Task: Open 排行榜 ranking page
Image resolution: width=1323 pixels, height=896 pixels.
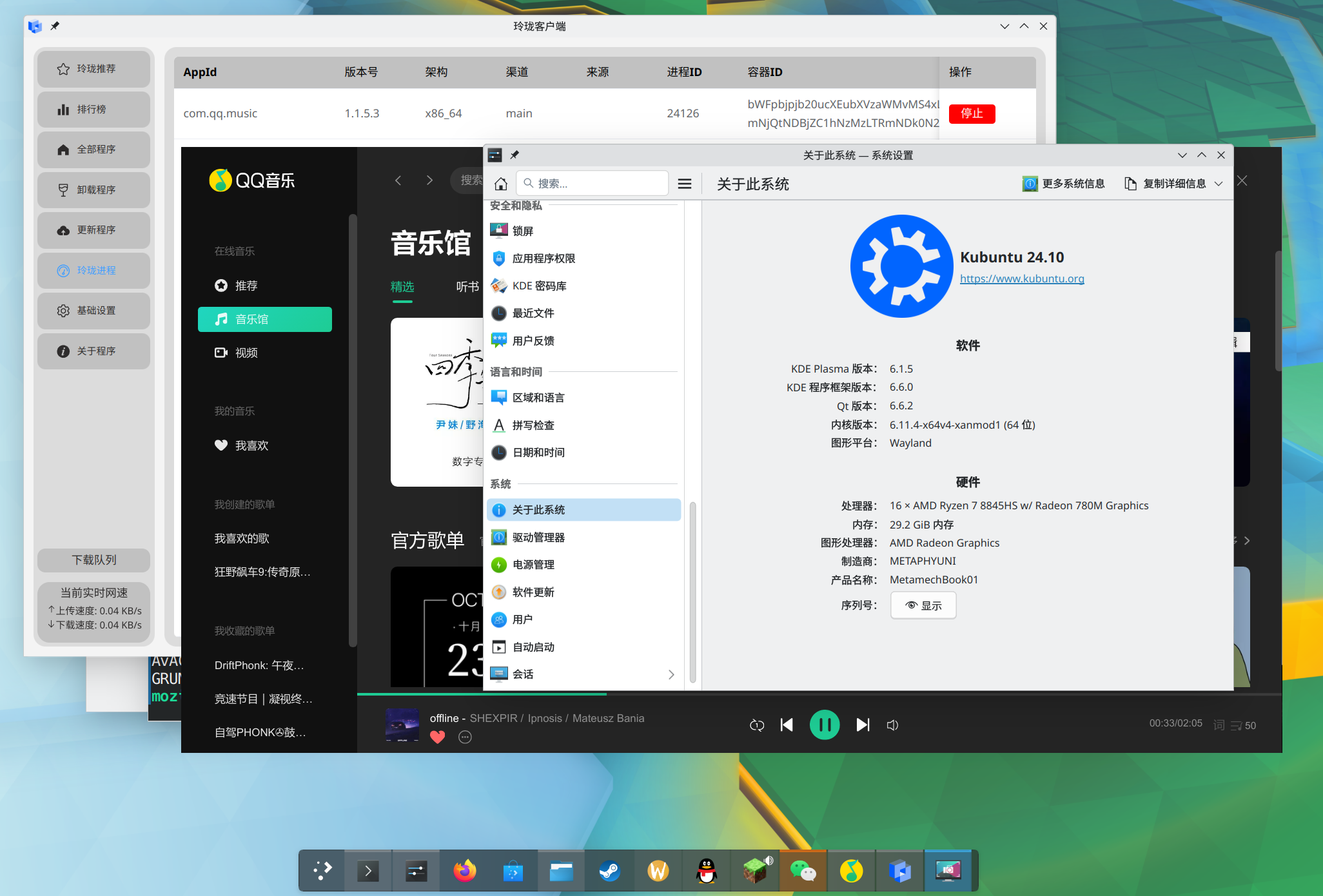Action: (x=93, y=110)
